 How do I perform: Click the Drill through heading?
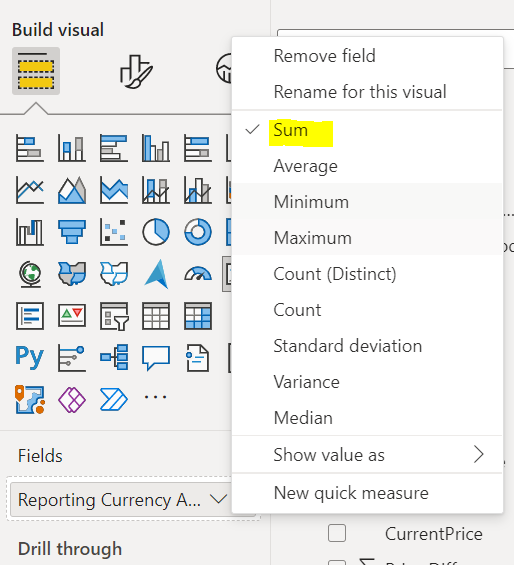(70, 549)
